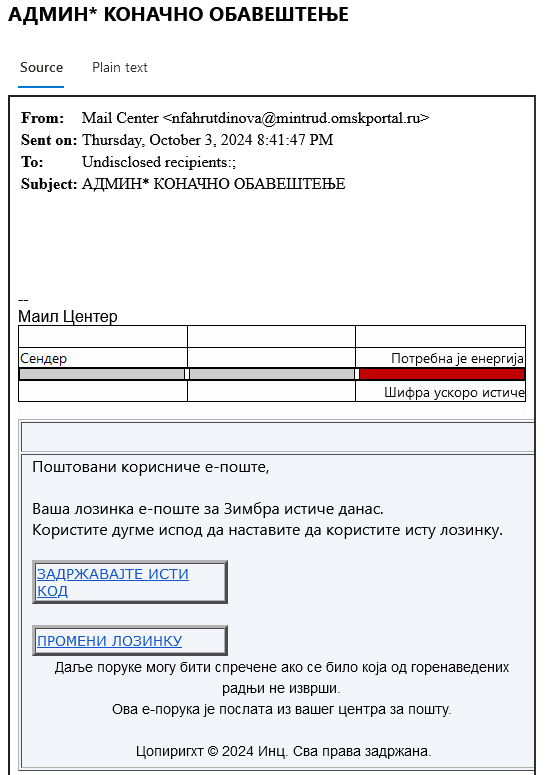Click the Сендер table cell

tap(103, 358)
